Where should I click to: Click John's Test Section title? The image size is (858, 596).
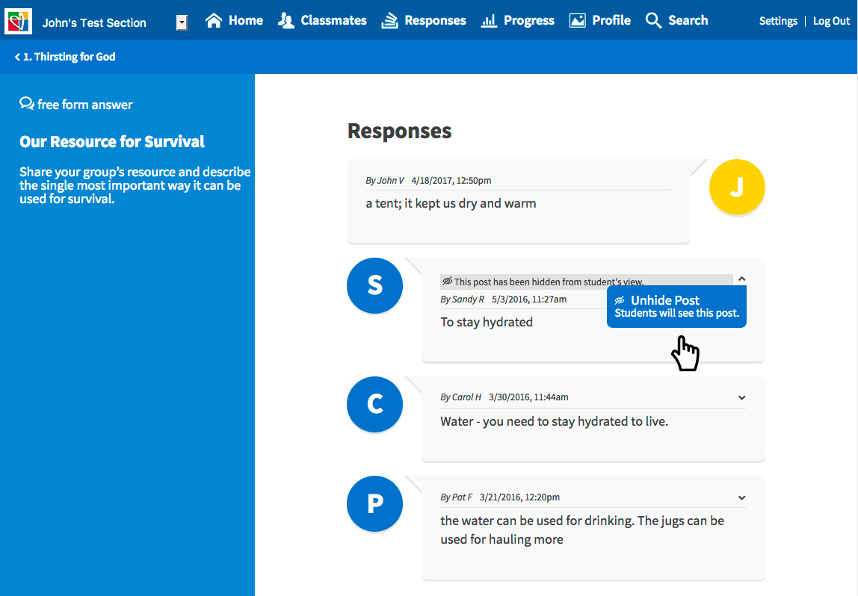(x=94, y=23)
